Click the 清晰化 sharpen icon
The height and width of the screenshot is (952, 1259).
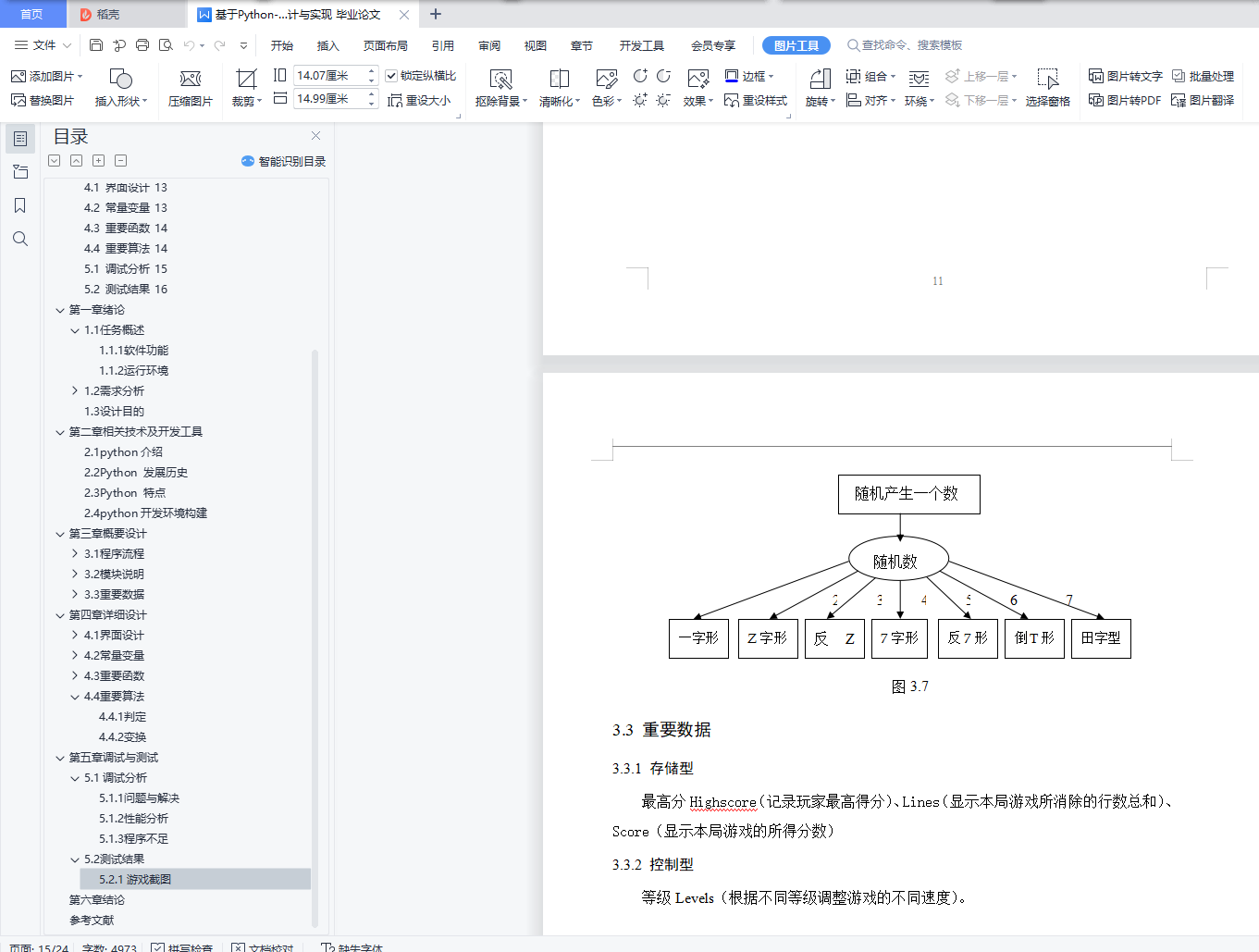560,79
